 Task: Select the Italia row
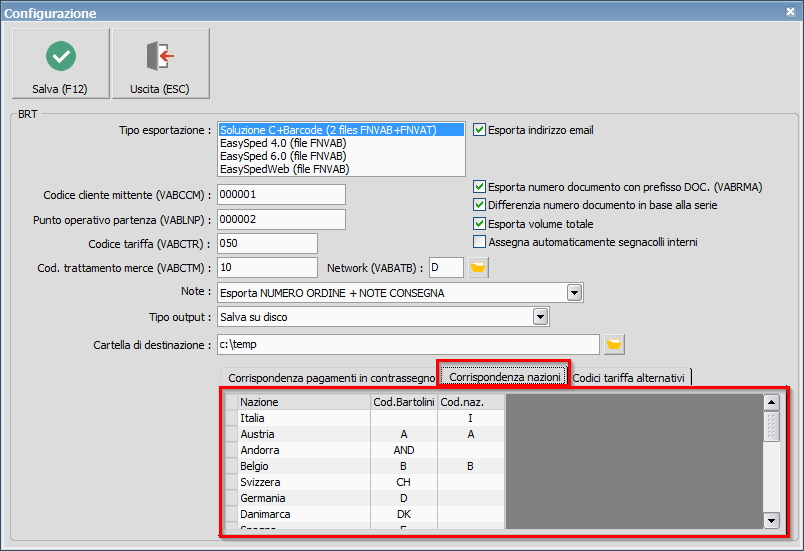365,418
